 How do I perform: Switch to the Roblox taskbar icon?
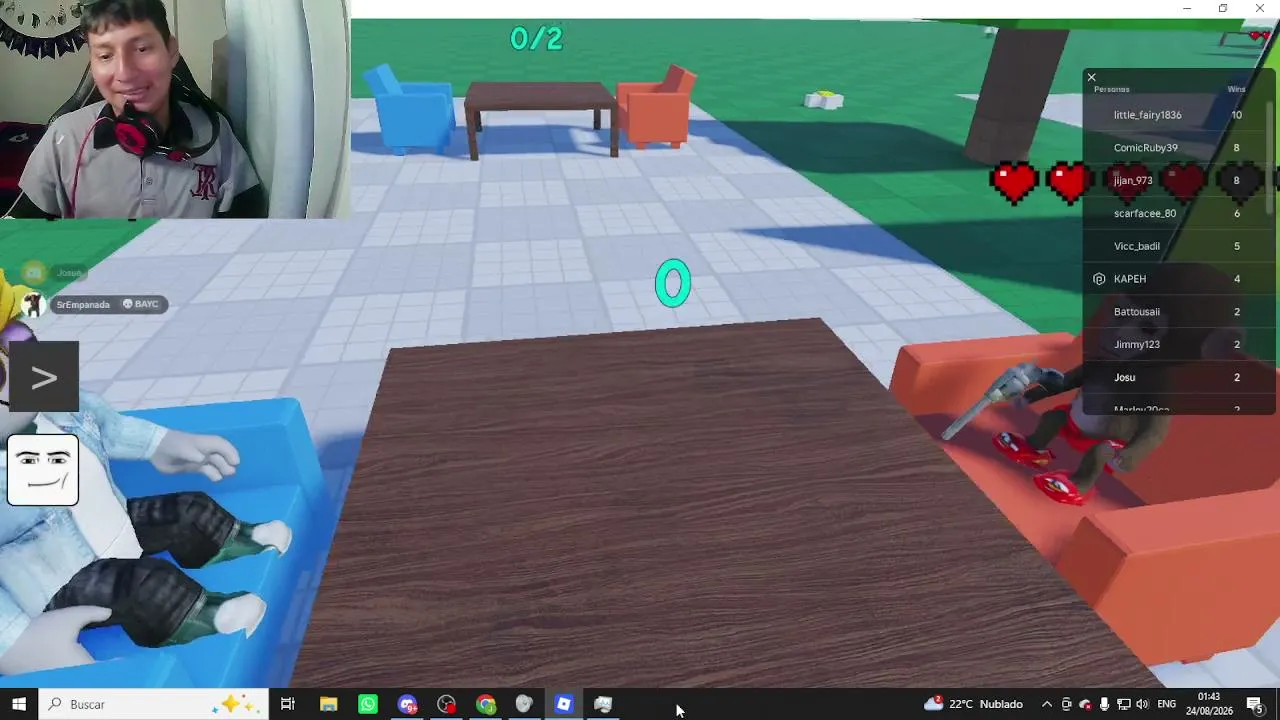(564, 704)
